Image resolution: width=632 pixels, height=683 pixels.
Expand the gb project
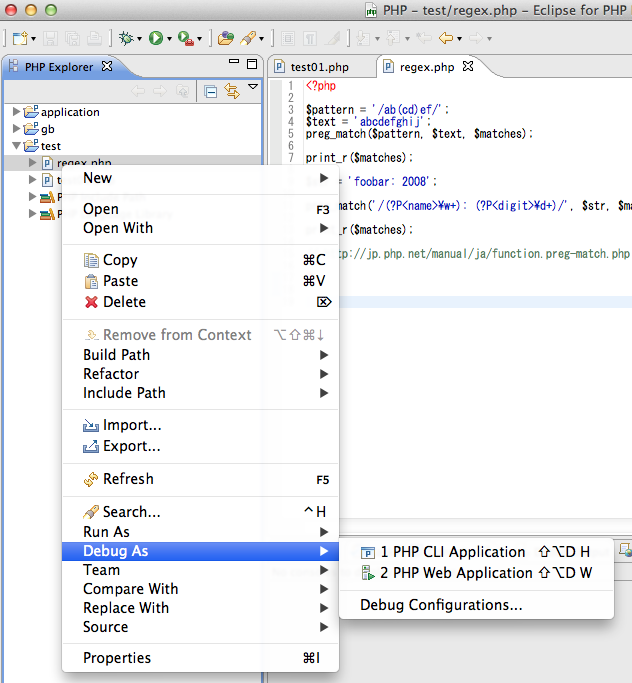click(16, 128)
